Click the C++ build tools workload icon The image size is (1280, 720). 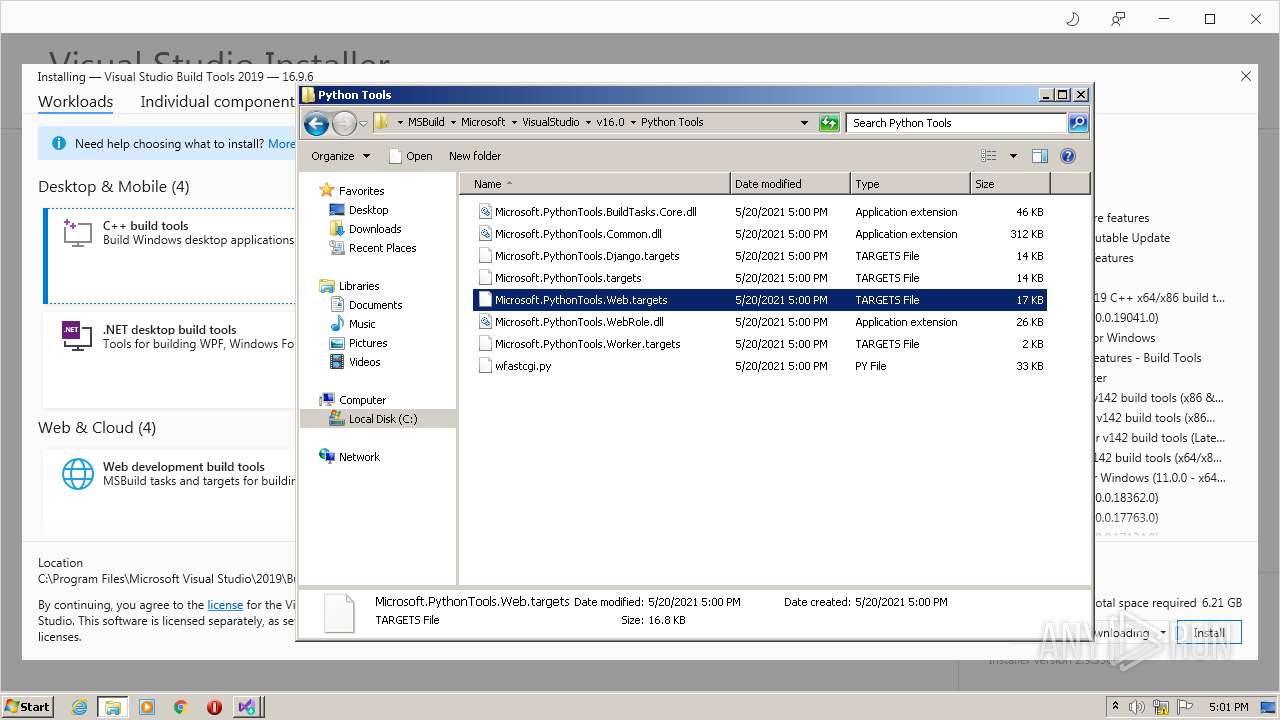pos(77,232)
